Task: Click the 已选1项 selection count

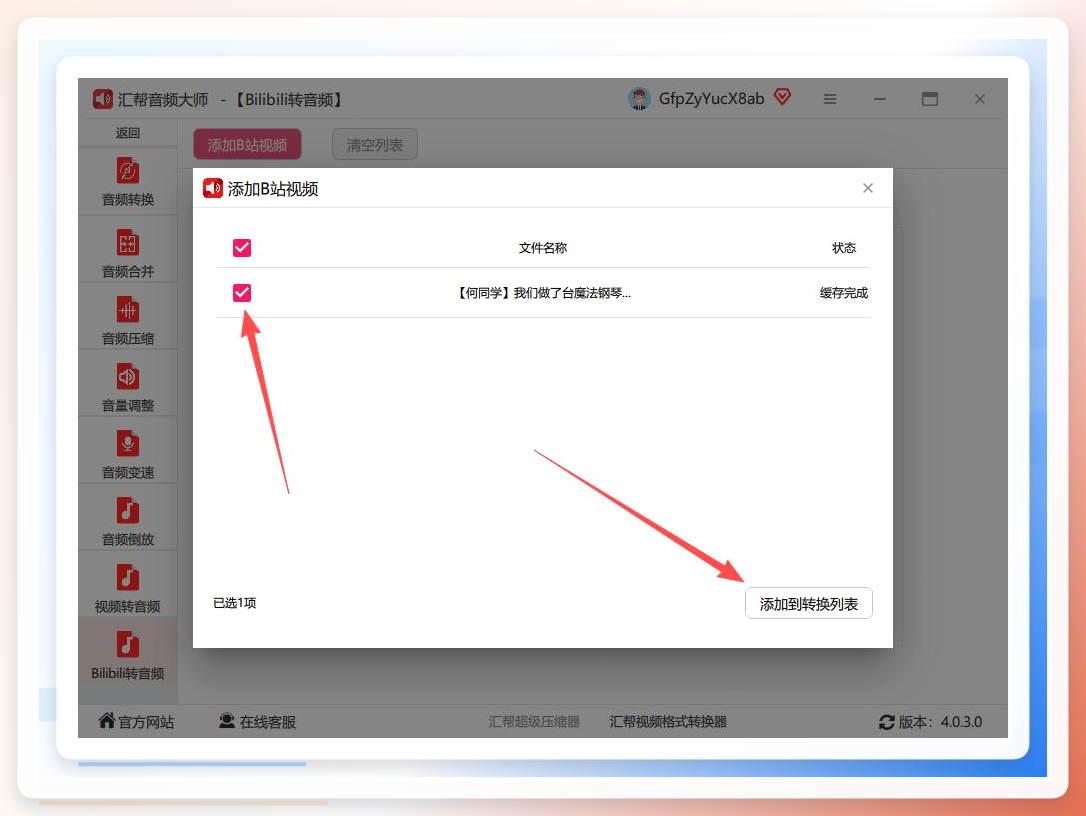Action: pyautogui.click(x=235, y=603)
